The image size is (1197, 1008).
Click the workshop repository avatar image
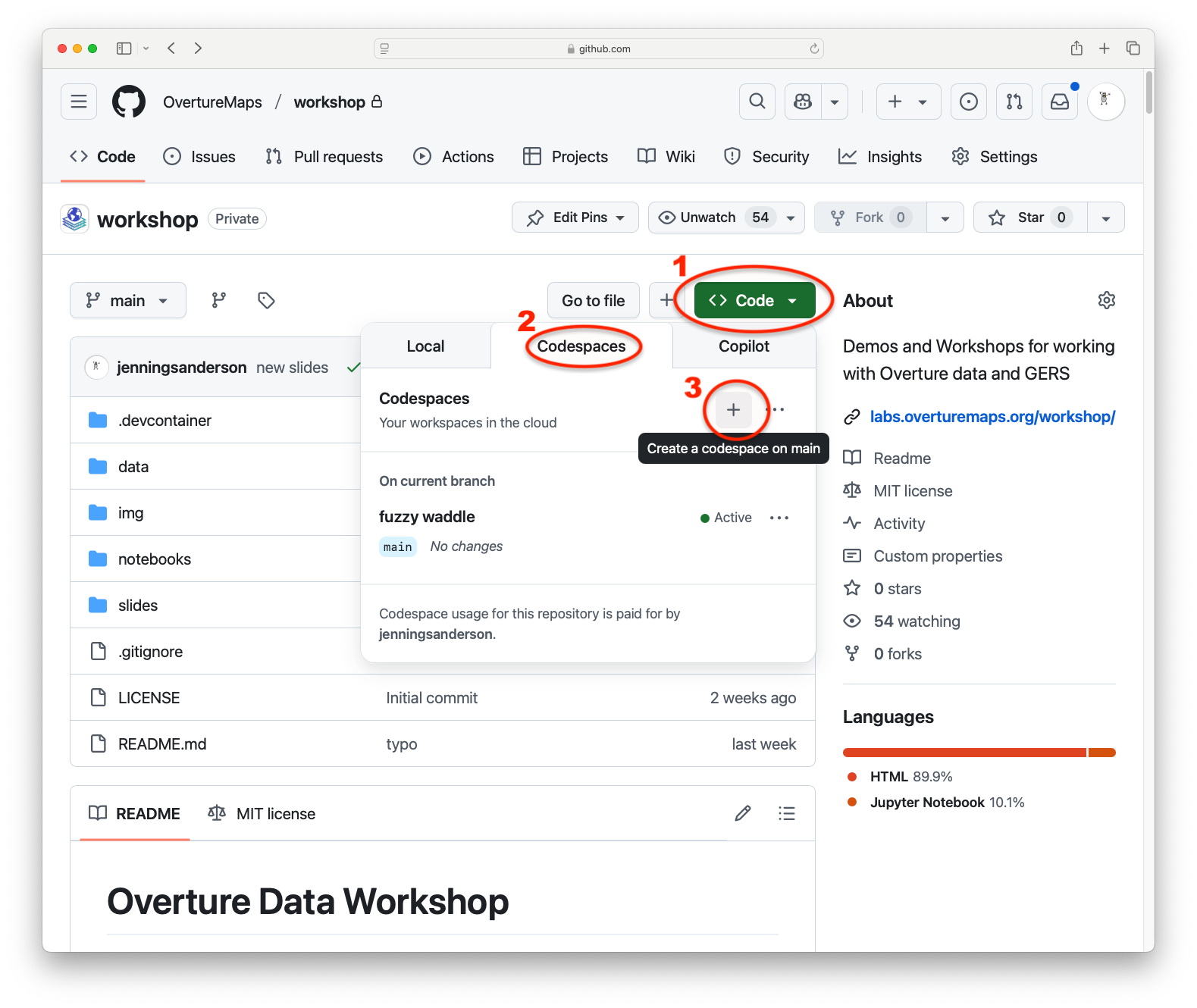tap(74, 219)
